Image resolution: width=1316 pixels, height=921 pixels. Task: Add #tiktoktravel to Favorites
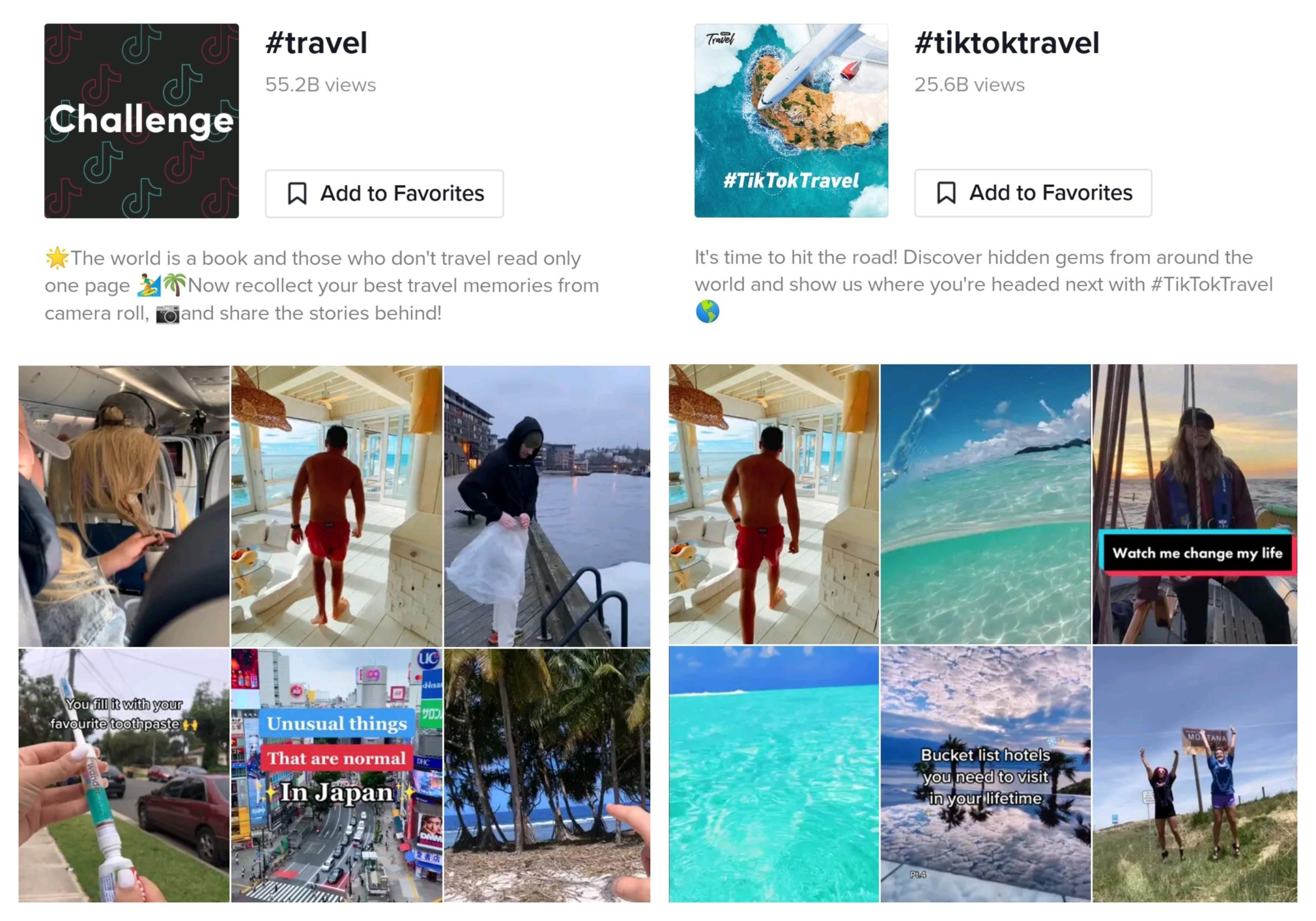[x=1033, y=193]
